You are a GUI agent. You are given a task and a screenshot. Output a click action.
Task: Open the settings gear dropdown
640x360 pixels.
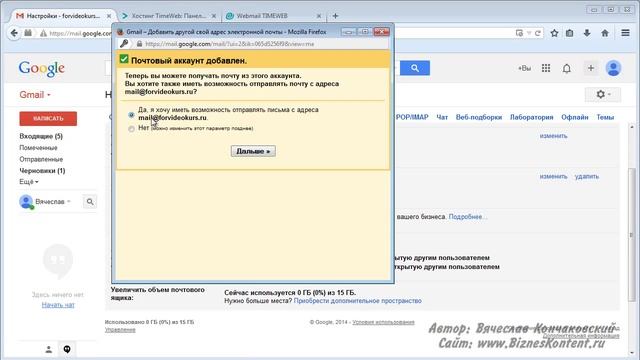point(602,95)
